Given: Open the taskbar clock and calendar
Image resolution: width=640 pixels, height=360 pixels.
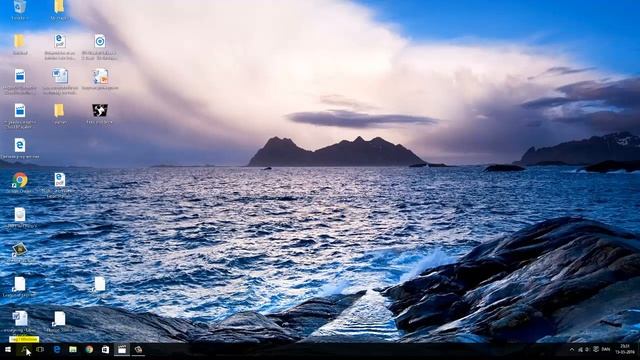Looking at the screenshot, I should coord(624,349).
